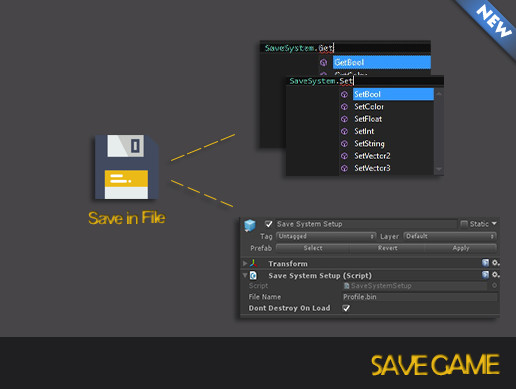This screenshot has width=516, height=389.
Task: Select SetBool in the autocomplete list
Action: (x=393, y=94)
